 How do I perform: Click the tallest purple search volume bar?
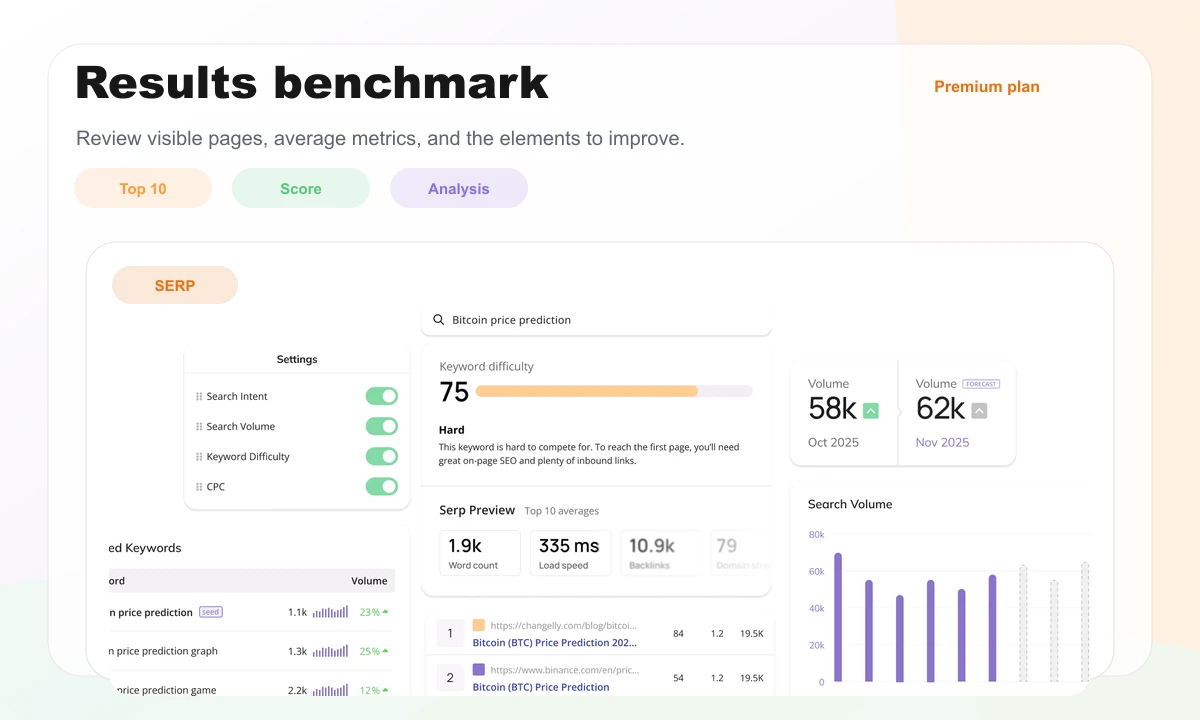838,617
